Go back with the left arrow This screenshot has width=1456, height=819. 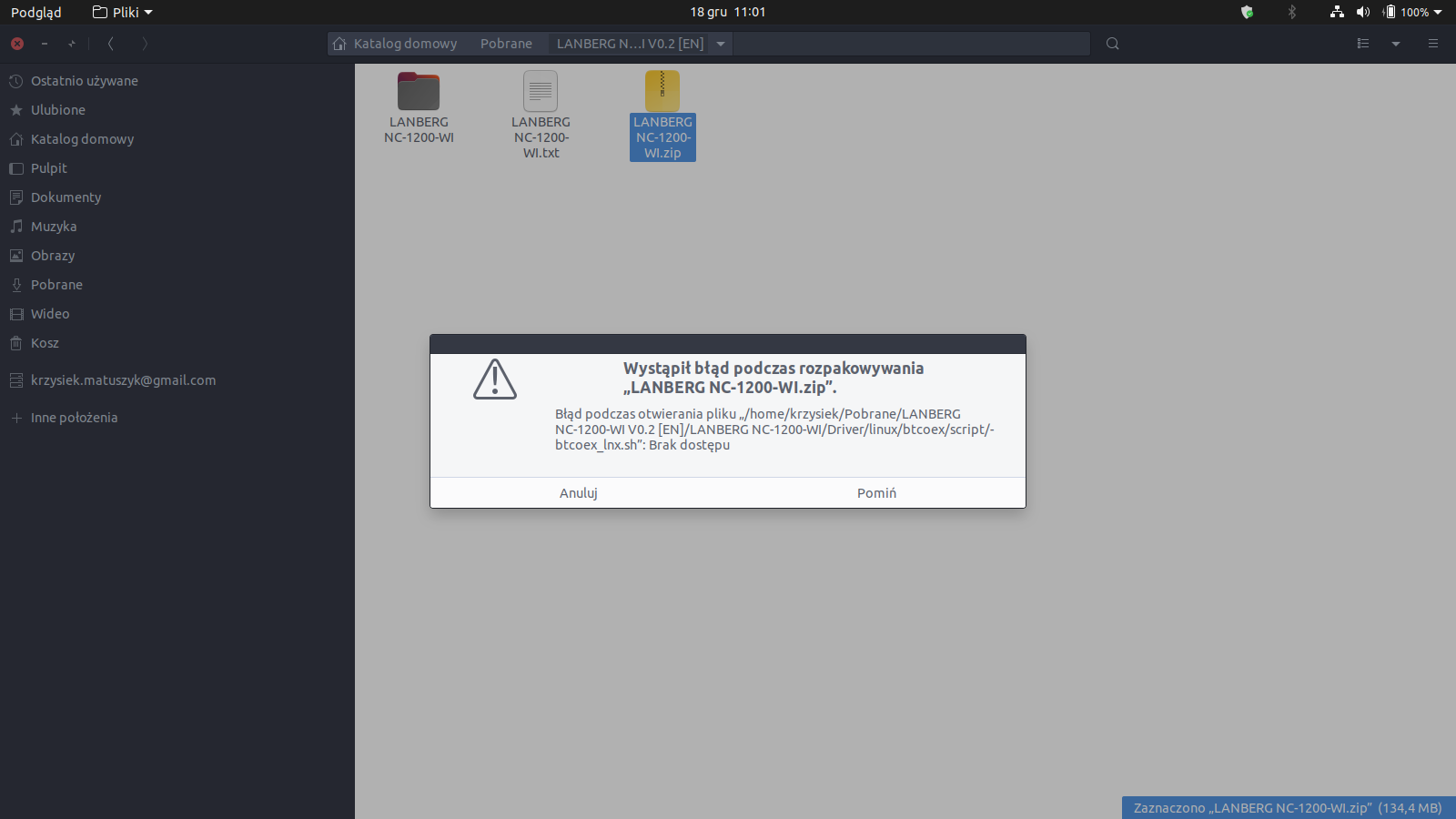pos(111,44)
